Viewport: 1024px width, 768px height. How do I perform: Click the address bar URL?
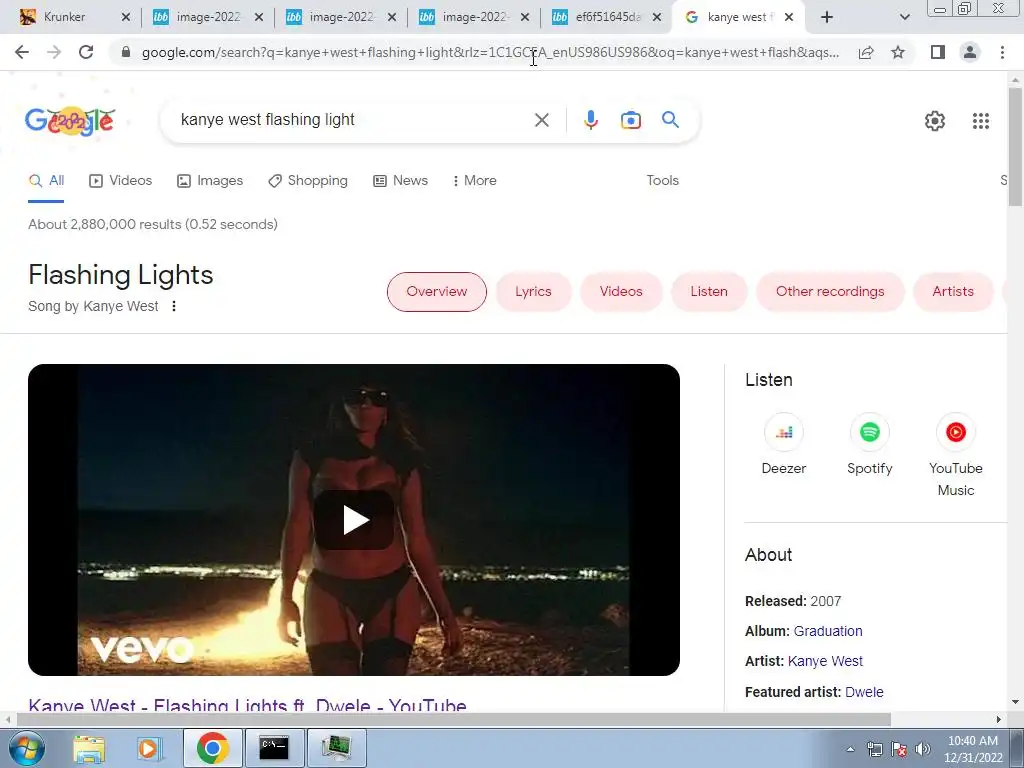[x=490, y=52]
